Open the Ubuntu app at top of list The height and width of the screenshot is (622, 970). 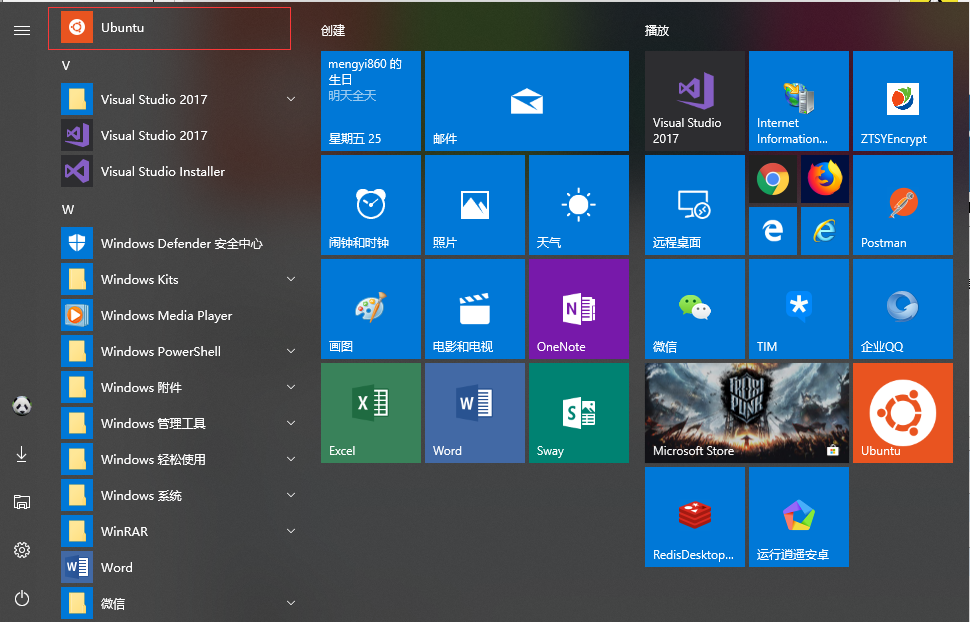[170, 28]
